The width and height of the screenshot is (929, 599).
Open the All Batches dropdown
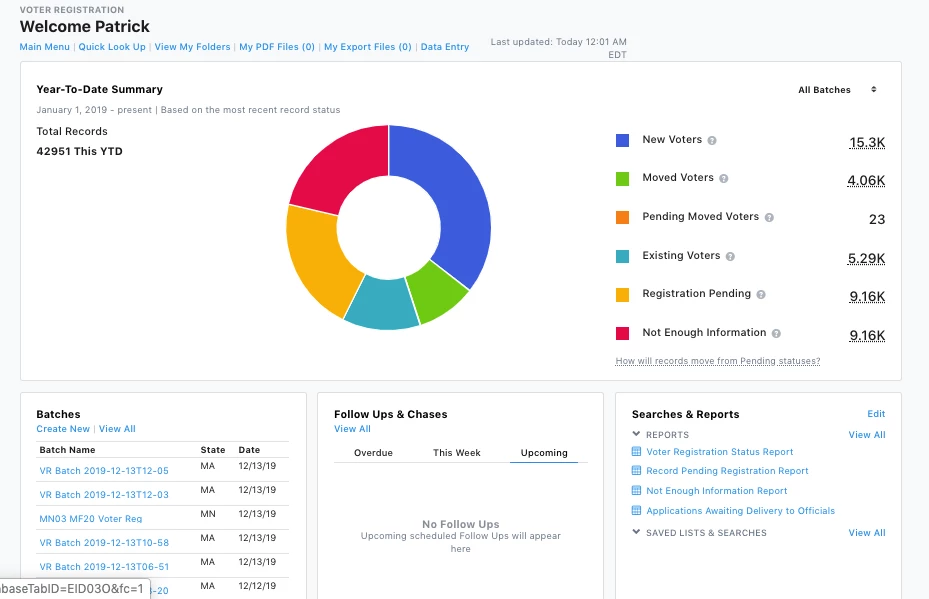tap(837, 89)
